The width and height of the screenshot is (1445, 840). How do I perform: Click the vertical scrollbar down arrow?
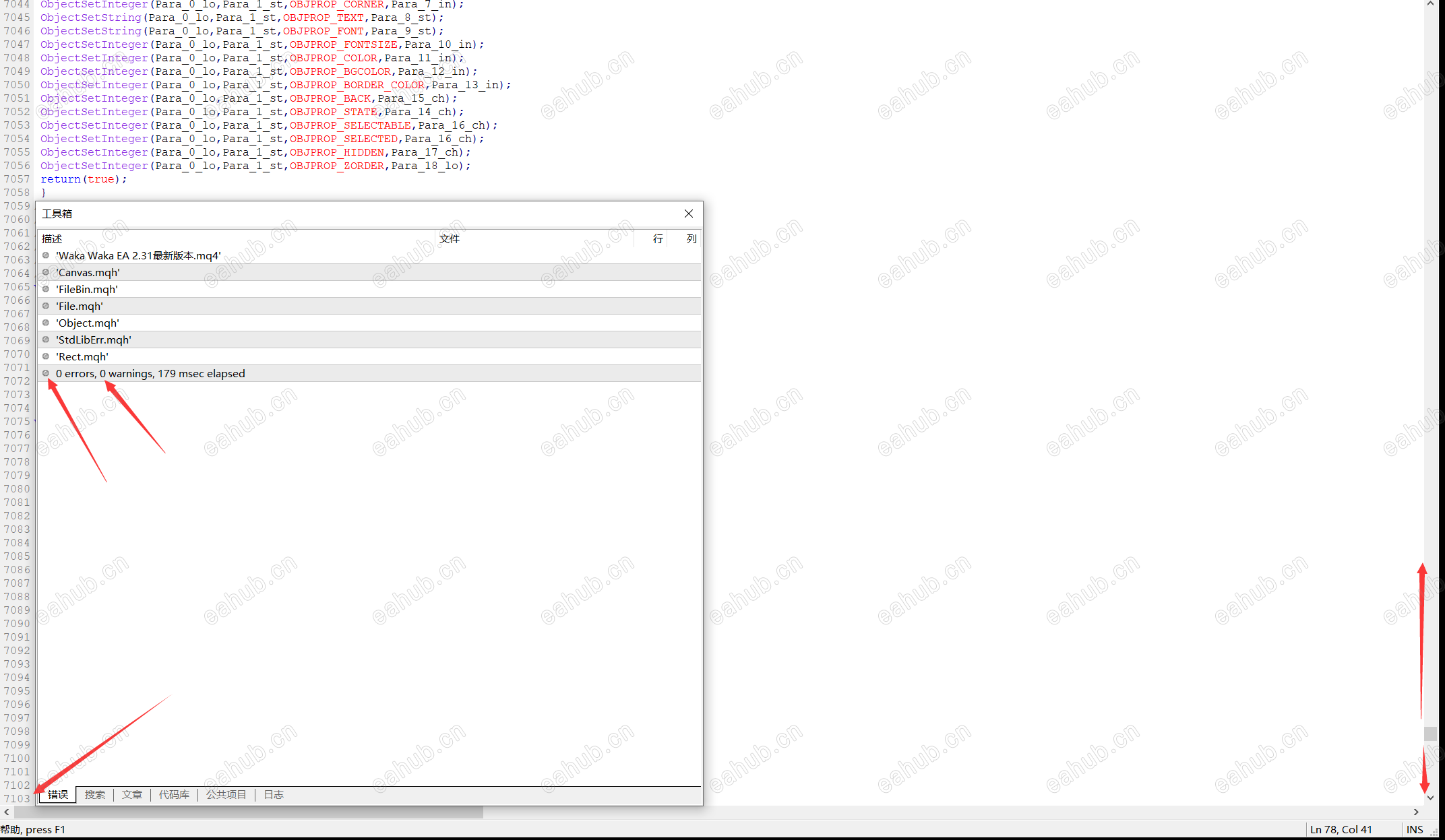[1430, 798]
